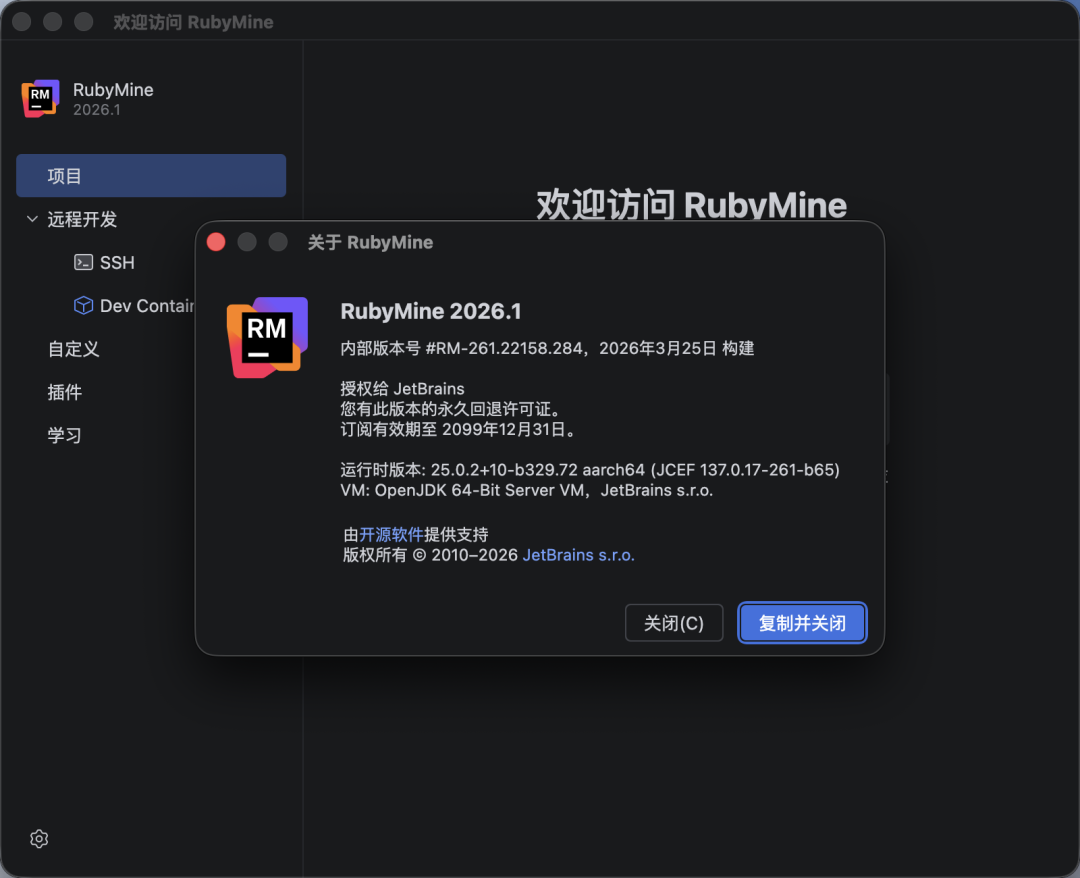Select the 远程开发 label in the sidebar
1080x878 pixels.
tap(82, 219)
